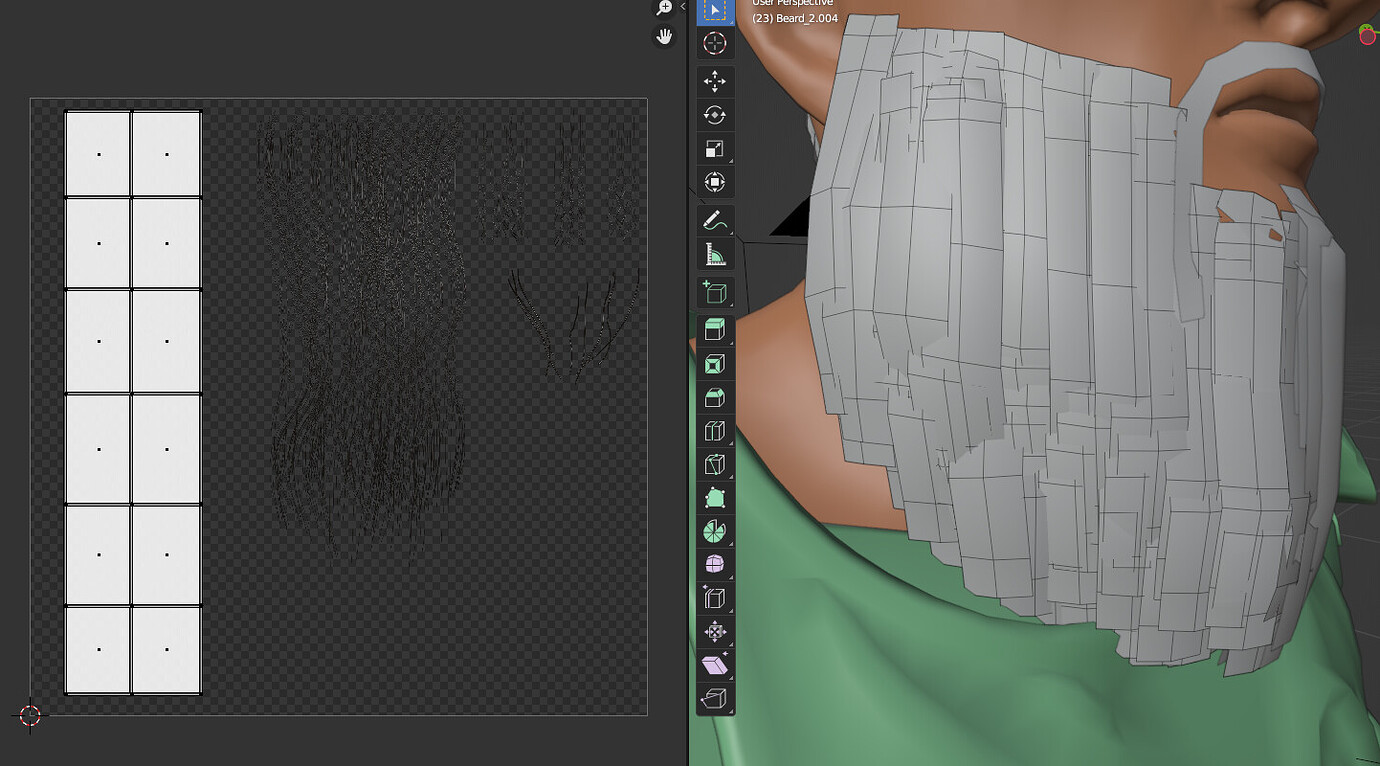Select the Inset Faces tool
Screen dimensions: 1380x766
tap(714, 364)
